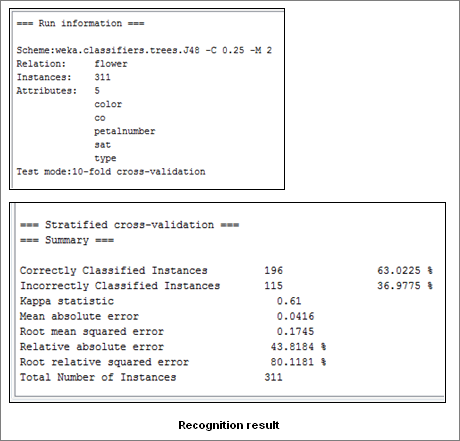Select the 'color' attribute line
460x441 pixels.
(108, 104)
